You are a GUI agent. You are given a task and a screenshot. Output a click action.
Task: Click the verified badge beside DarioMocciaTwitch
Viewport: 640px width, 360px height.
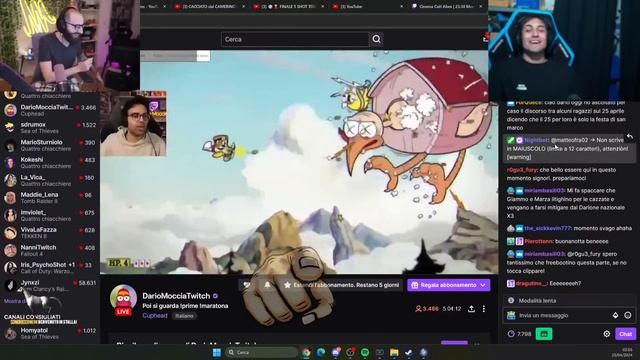click(x=216, y=296)
